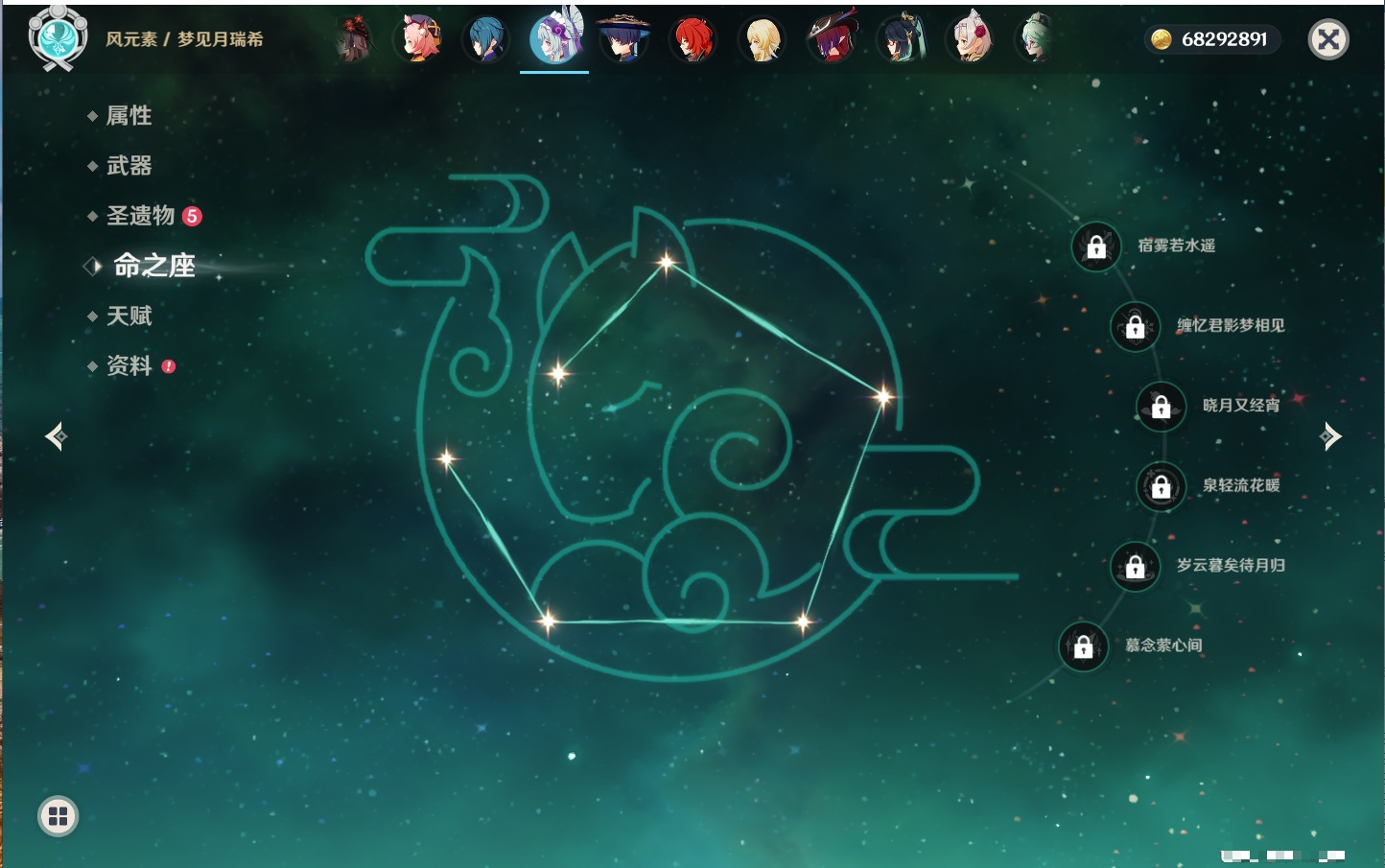
Task: View locked constellation 晓月又经宵
Action: click(1162, 406)
